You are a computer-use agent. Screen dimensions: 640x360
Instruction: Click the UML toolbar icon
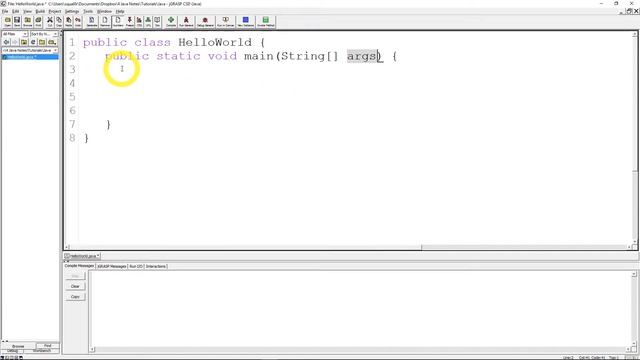(148, 22)
